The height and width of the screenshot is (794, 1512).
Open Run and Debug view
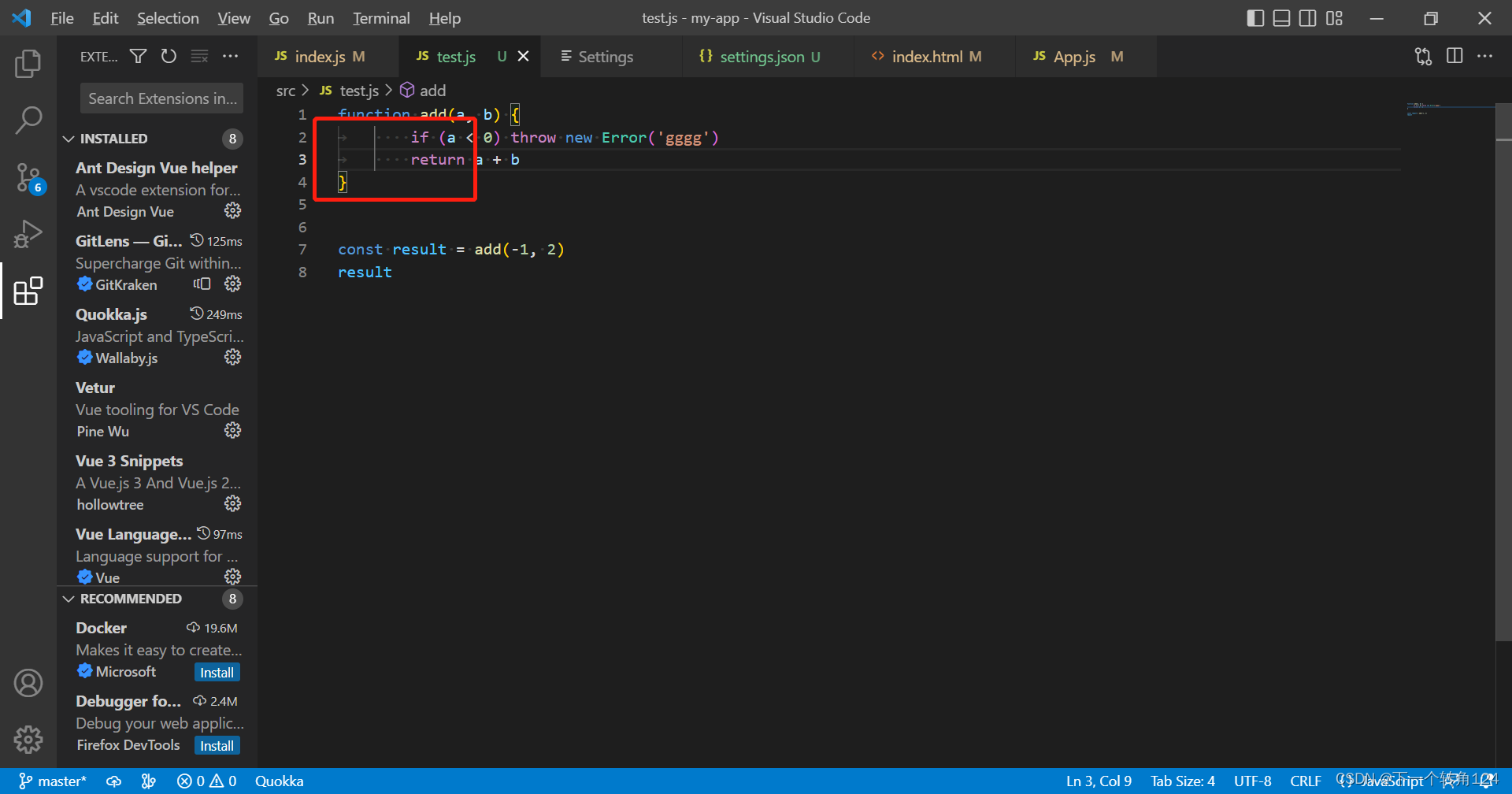click(x=28, y=234)
